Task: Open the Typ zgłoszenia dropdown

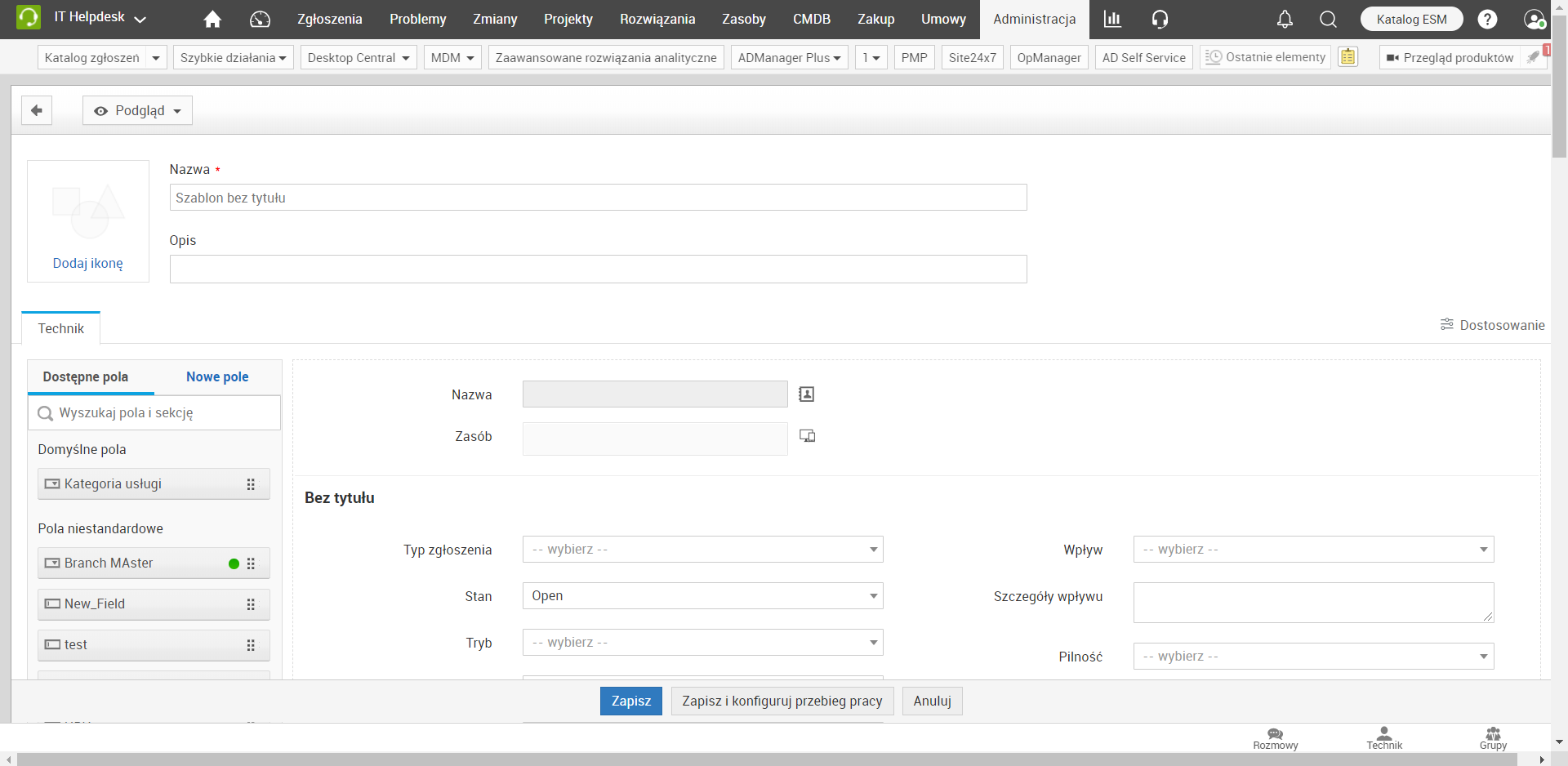Action: pyautogui.click(x=702, y=550)
